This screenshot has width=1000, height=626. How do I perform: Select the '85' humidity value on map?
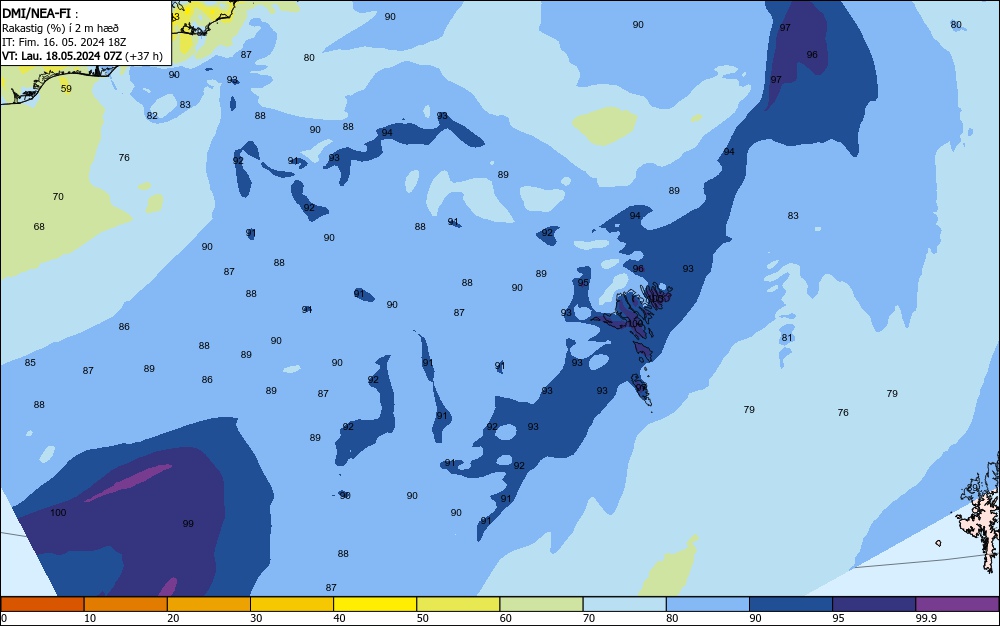(30, 363)
